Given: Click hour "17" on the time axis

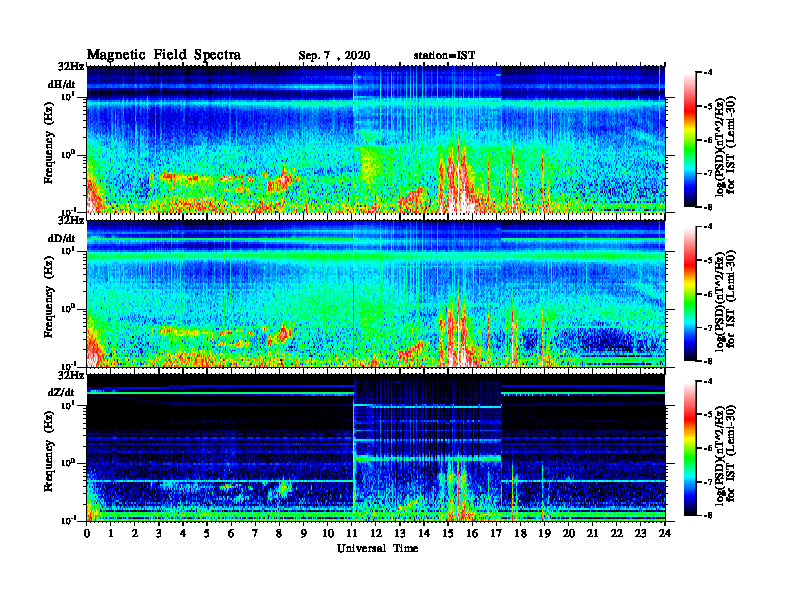Looking at the screenshot, I should pyautogui.click(x=496, y=533).
